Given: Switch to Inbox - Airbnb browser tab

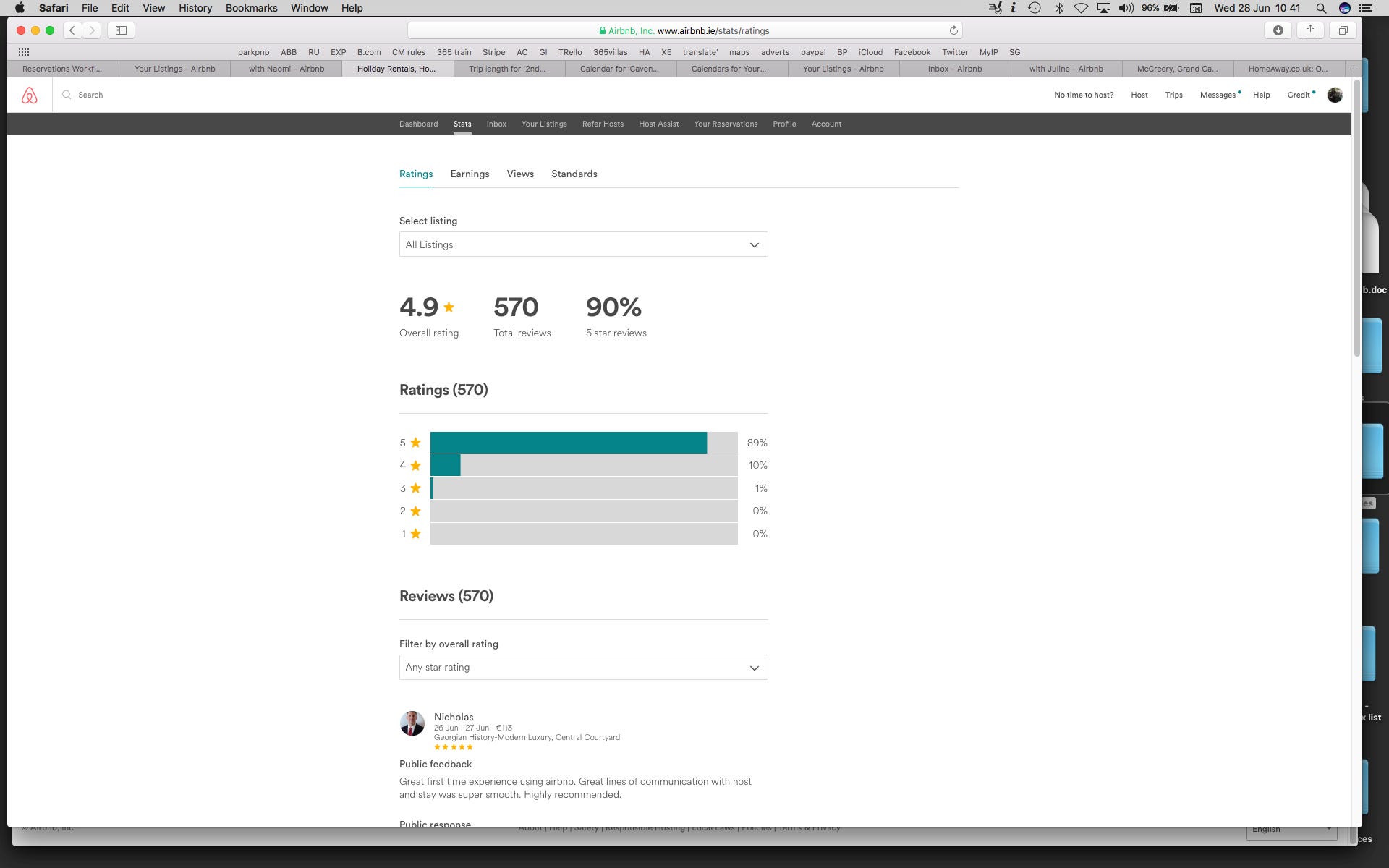Looking at the screenshot, I should click(x=954, y=69).
